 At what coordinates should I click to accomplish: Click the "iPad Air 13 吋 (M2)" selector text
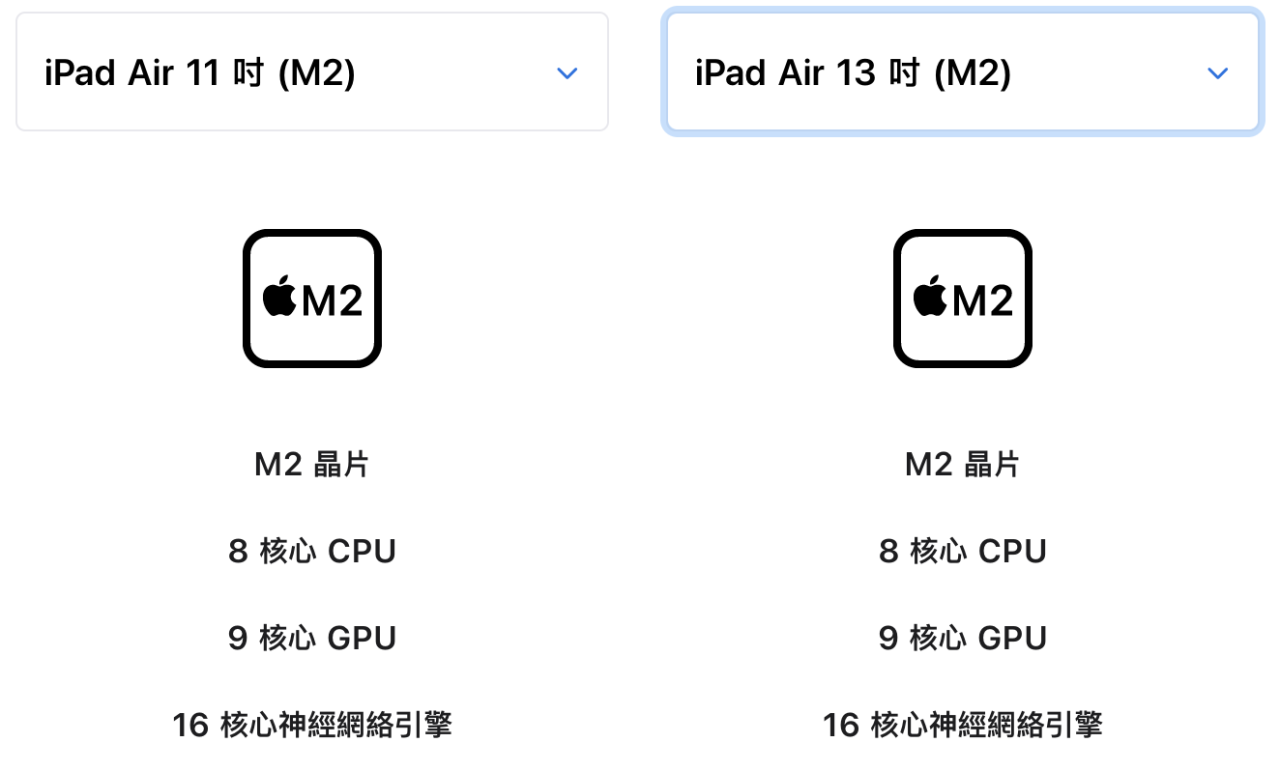point(853,73)
